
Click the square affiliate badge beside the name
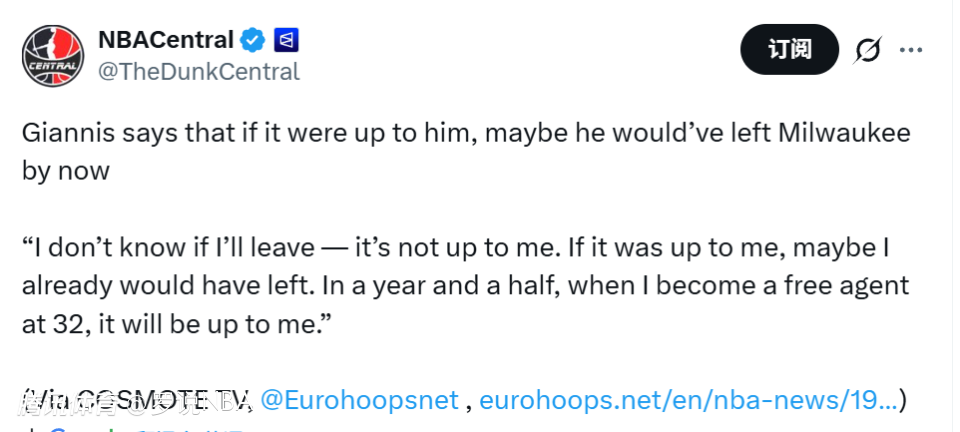286,41
